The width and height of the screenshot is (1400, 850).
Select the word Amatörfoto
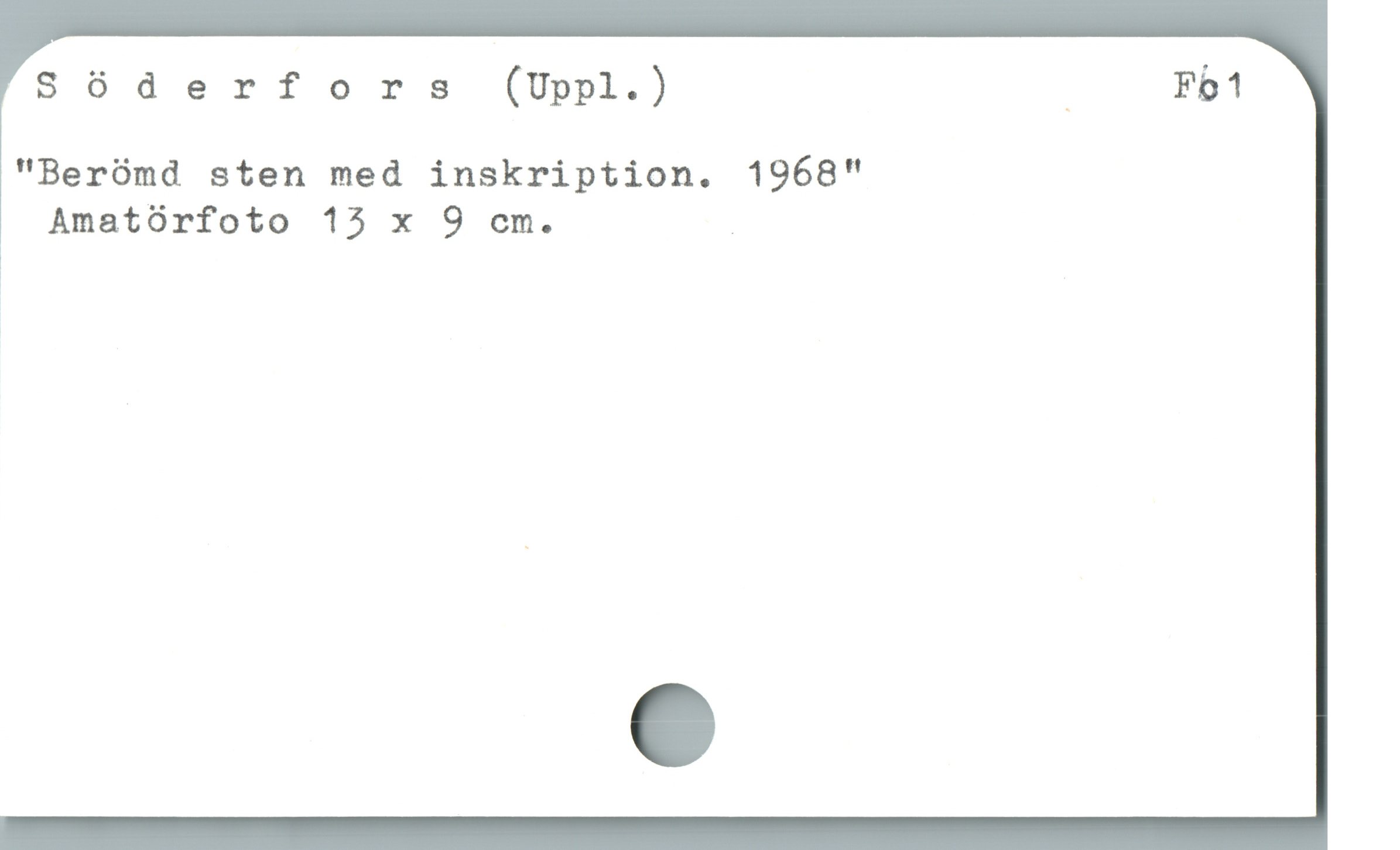pyautogui.click(x=169, y=222)
